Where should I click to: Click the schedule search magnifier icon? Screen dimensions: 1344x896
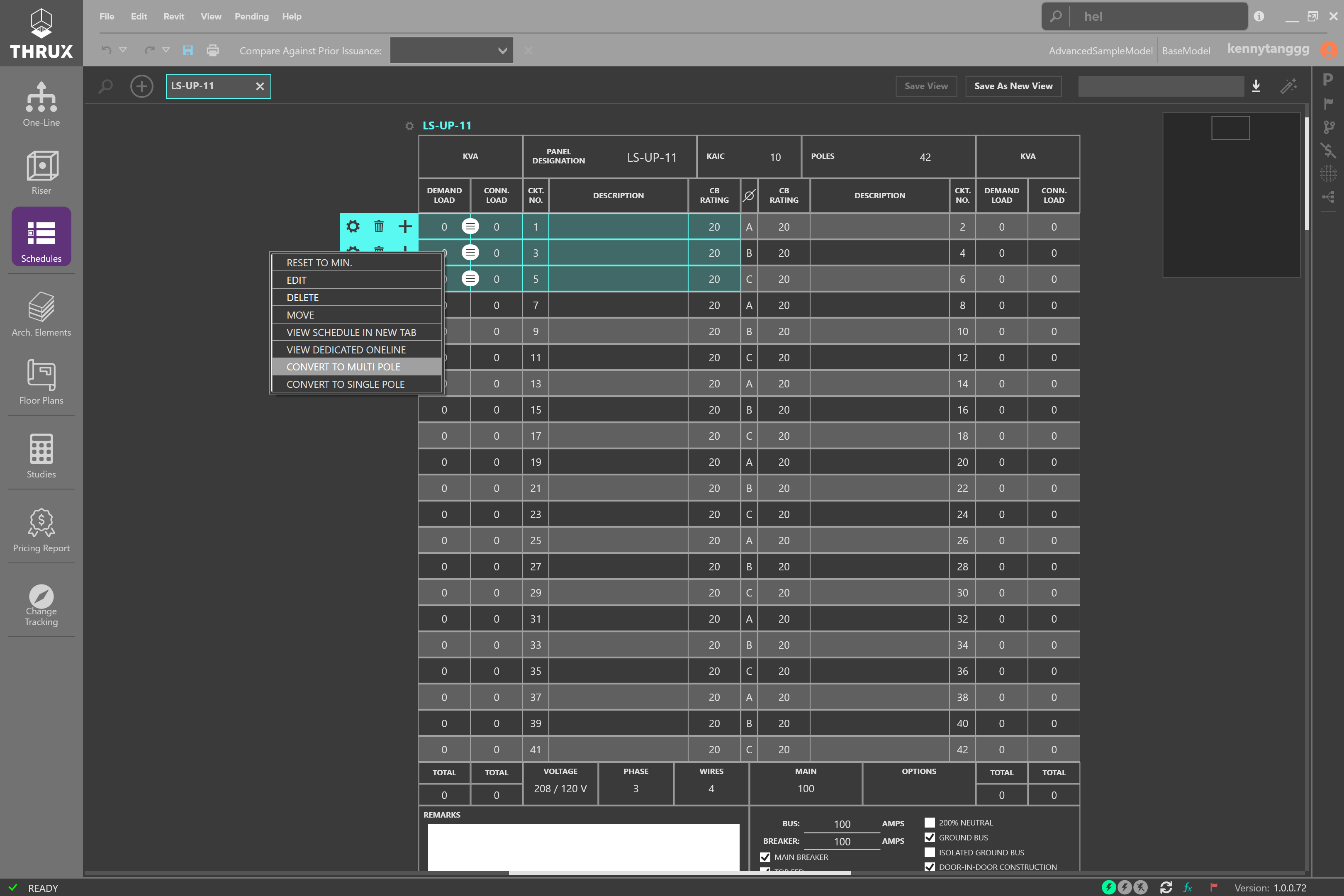tap(106, 86)
